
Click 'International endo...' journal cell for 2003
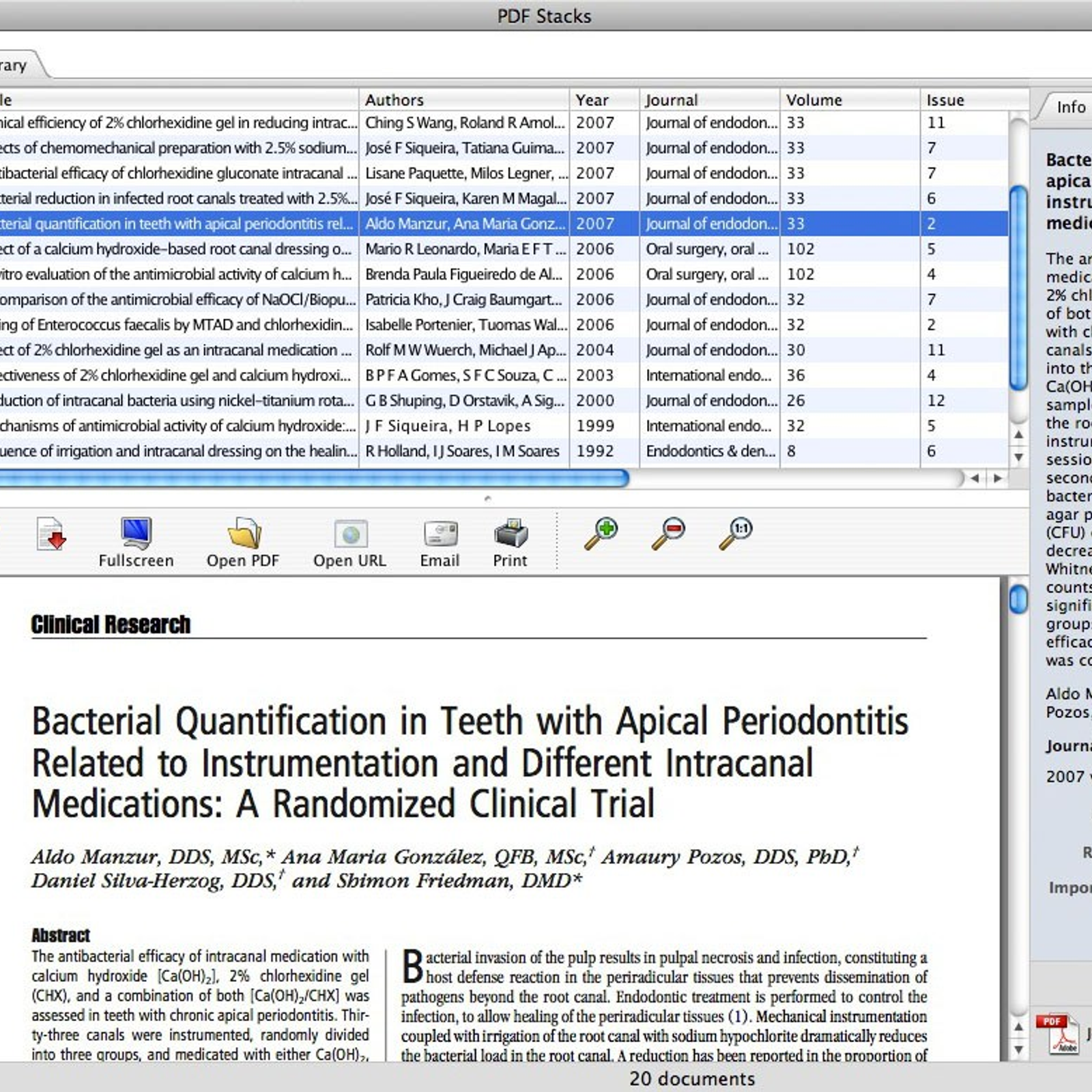[708, 375]
